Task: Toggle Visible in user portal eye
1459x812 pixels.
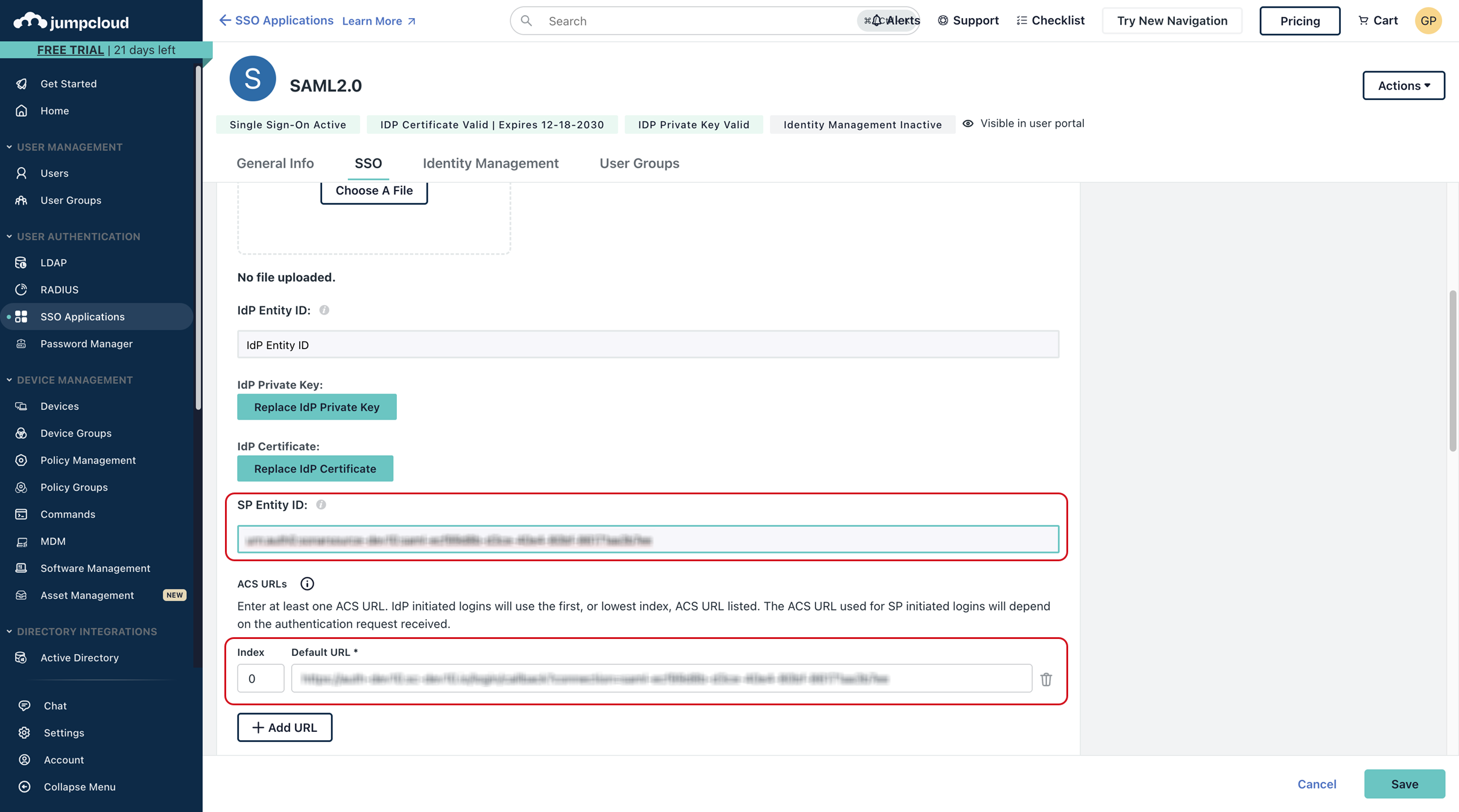Action: [x=967, y=124]
